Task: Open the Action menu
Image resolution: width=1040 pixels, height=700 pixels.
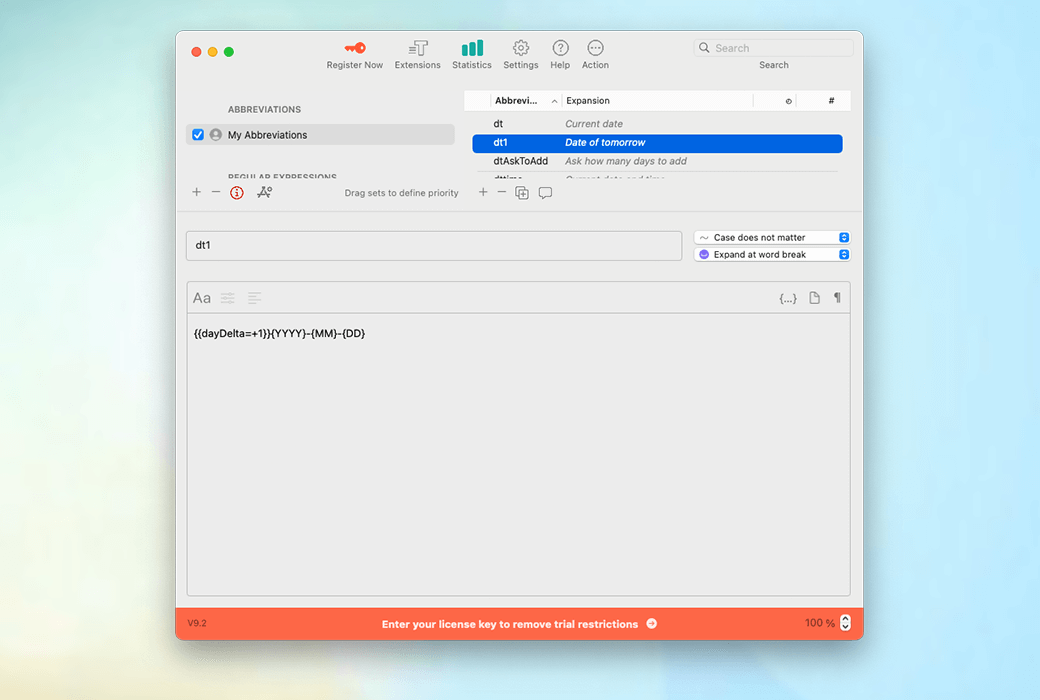Action: pyautogui.click(x=595, y=54)
